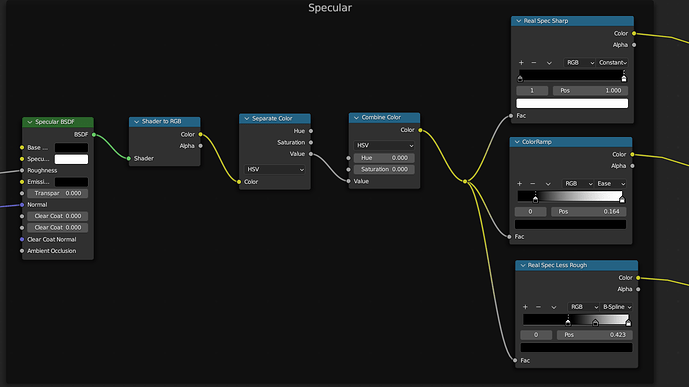Collapse the Combine Color node
The height and width of the screenshot is (387, 689).
point(356,118)
